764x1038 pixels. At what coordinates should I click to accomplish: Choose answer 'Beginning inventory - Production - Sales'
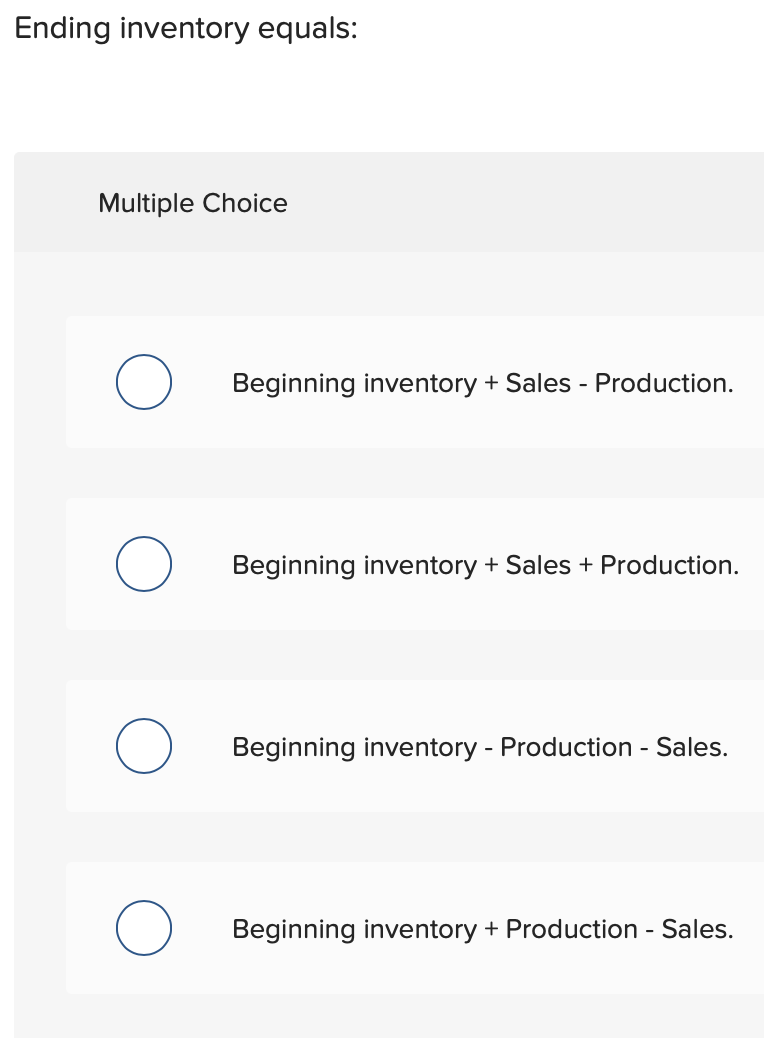tap(480, 747)
